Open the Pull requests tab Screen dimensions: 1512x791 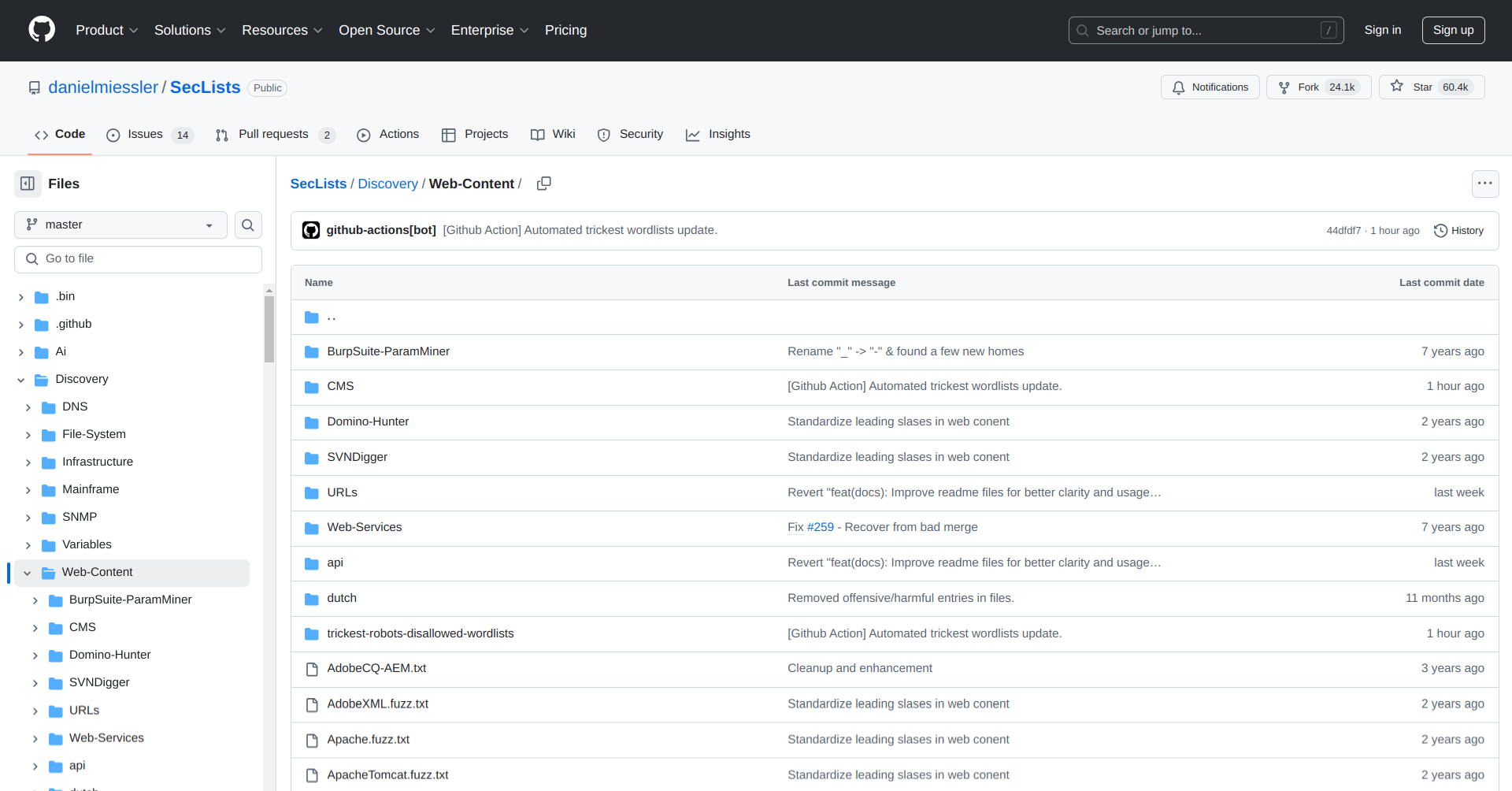point(276,135)
